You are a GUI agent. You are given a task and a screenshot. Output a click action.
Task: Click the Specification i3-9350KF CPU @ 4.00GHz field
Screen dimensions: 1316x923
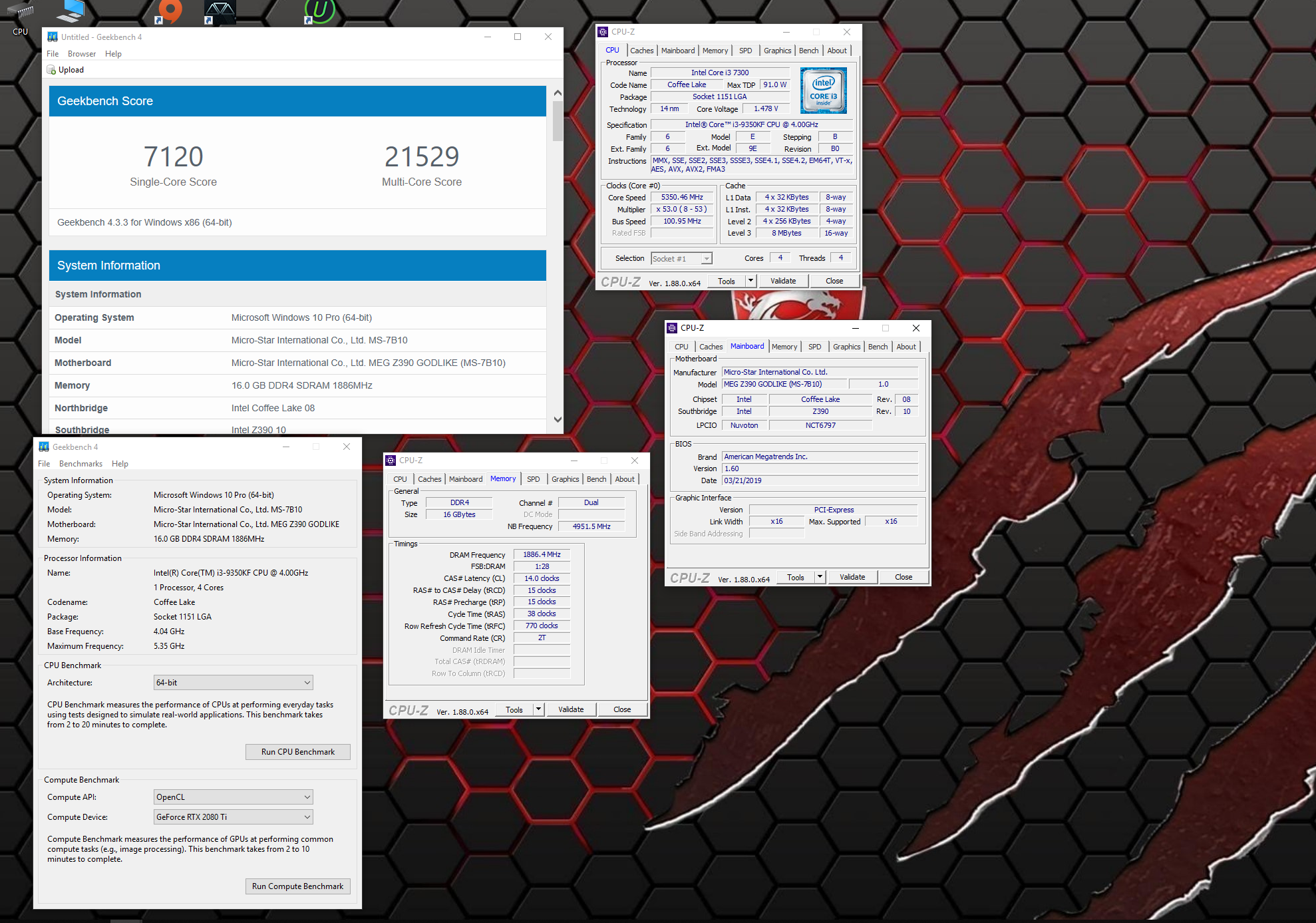pyautogui.click(x=752, y=124)
